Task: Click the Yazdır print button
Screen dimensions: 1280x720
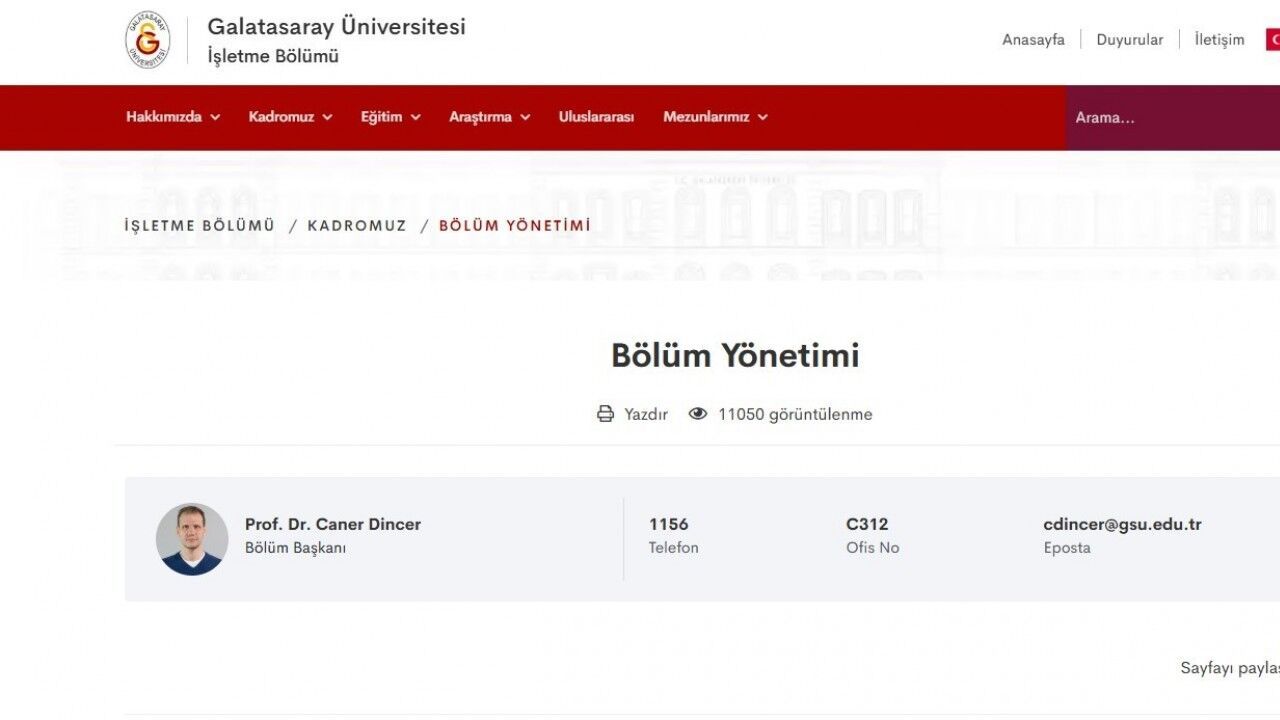Action: [645, 414]
